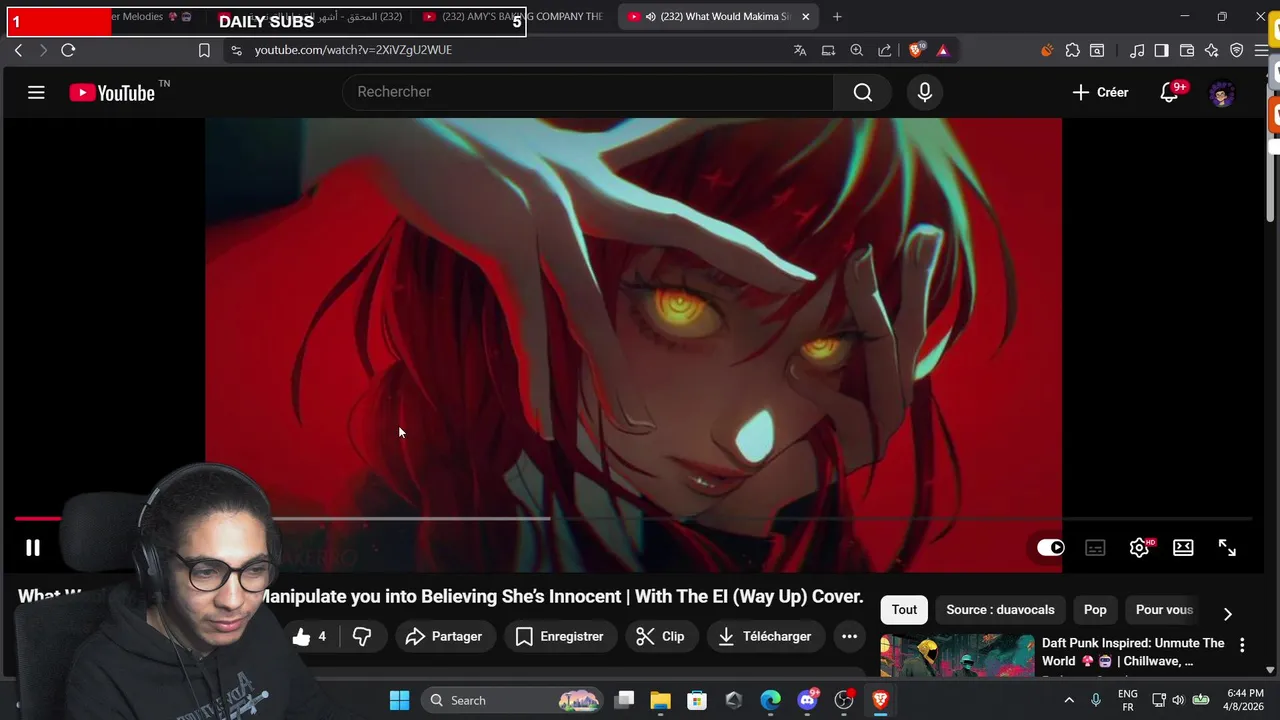
Task: Open File Explorer from taskbar
Action: (660, 700)
